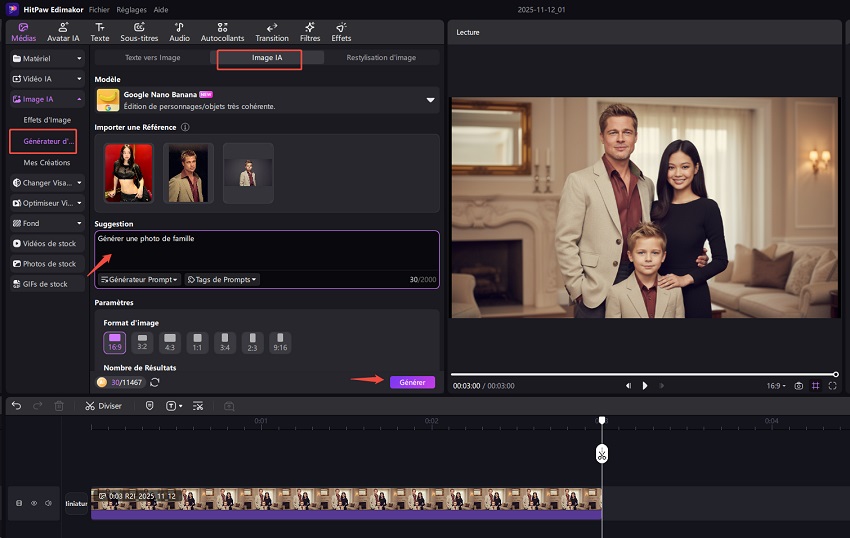Mute the timeline track audio
This screenshot has height=538, width=850.
tap(47, 503)
